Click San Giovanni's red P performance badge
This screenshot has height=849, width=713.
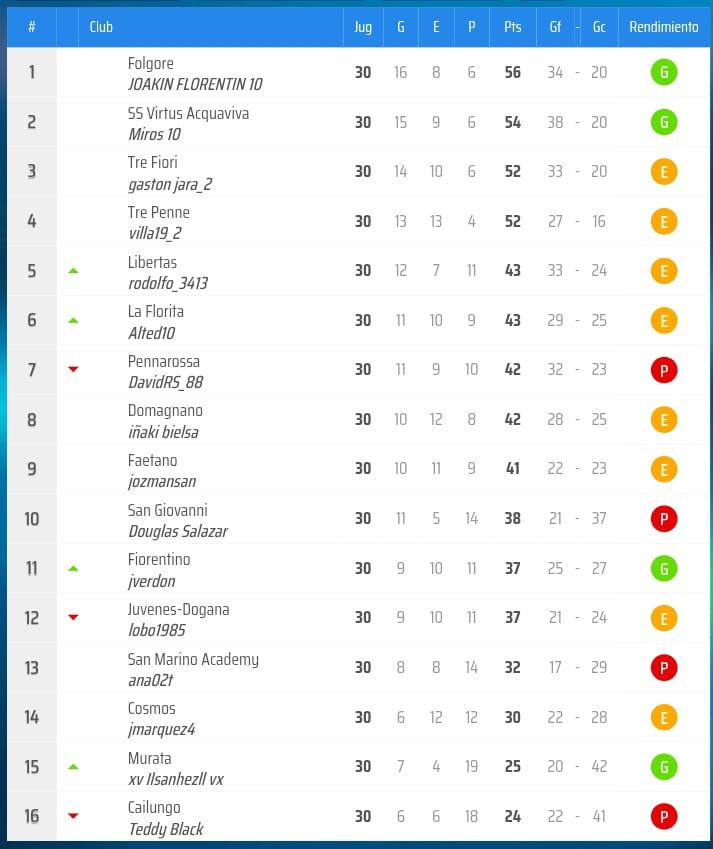point(663,519)
